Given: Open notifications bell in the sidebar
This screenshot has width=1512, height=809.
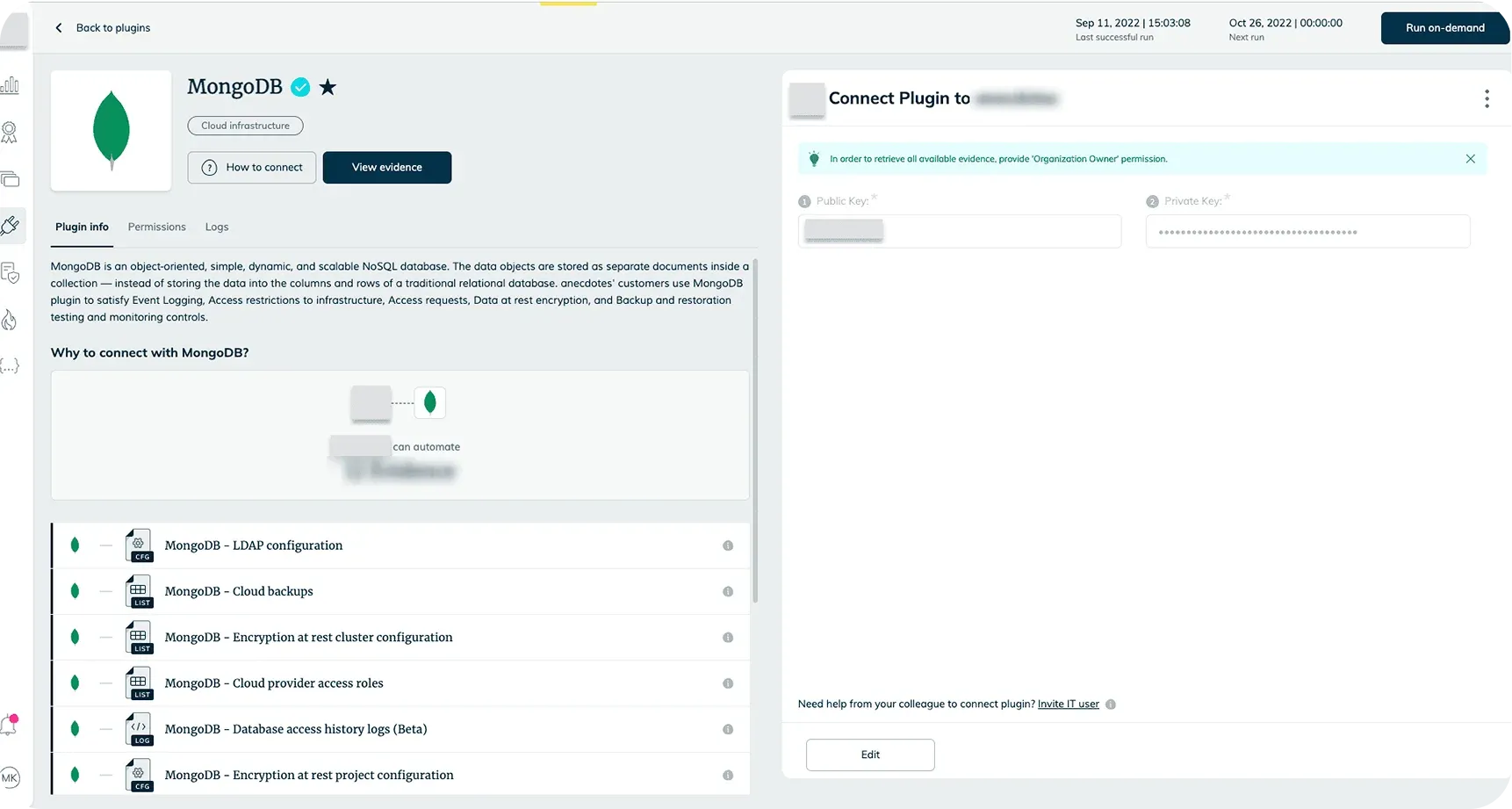Looking at the screenshot, I should pos(10,726).
